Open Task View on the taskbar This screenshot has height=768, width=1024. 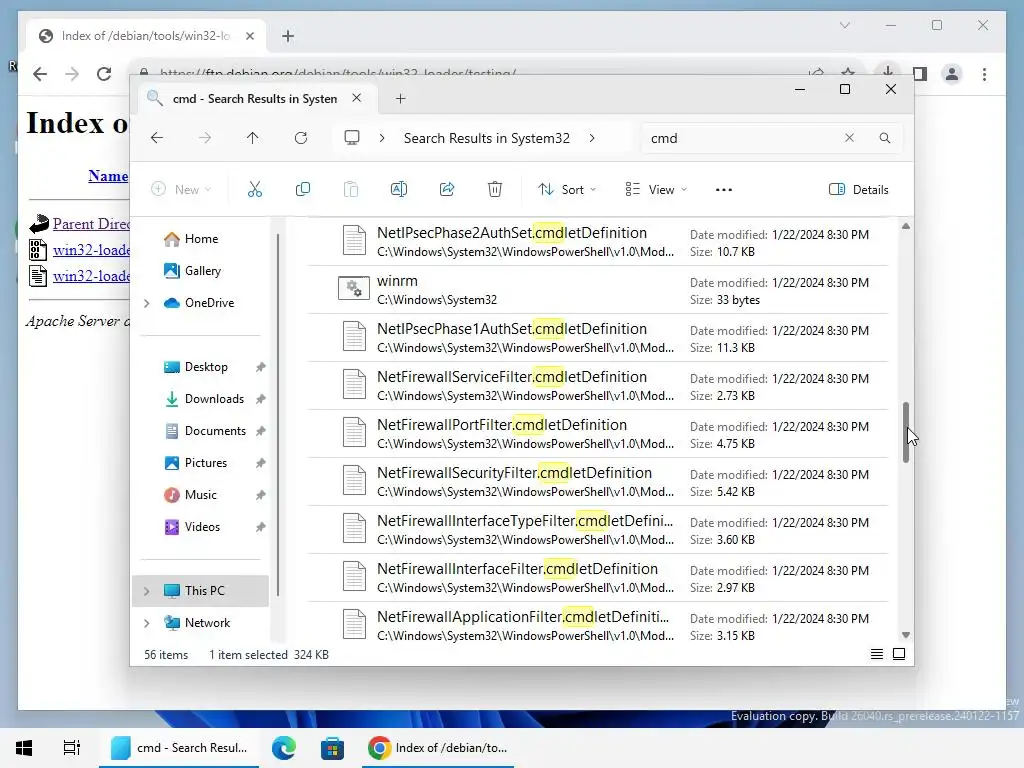point(71,748)
